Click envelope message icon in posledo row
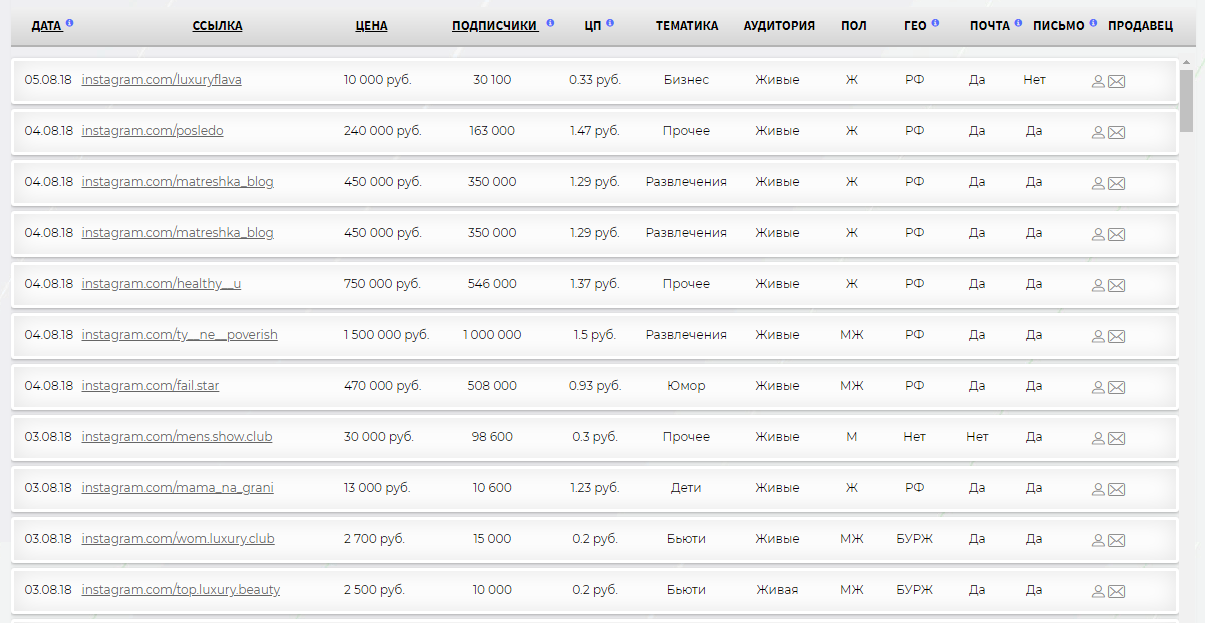The height and width of the screenshot is (623, 1205). 1117,132
